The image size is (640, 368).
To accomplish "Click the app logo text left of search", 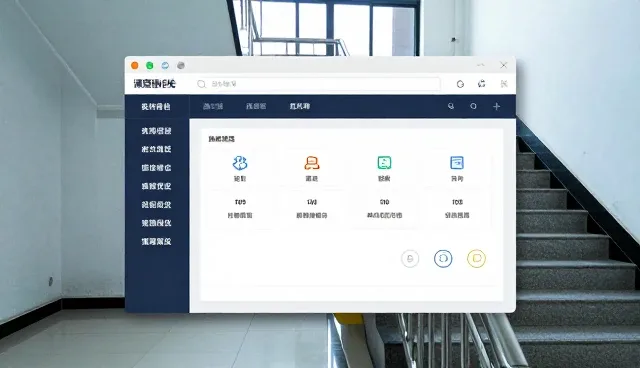I will [x=154, y=84].
